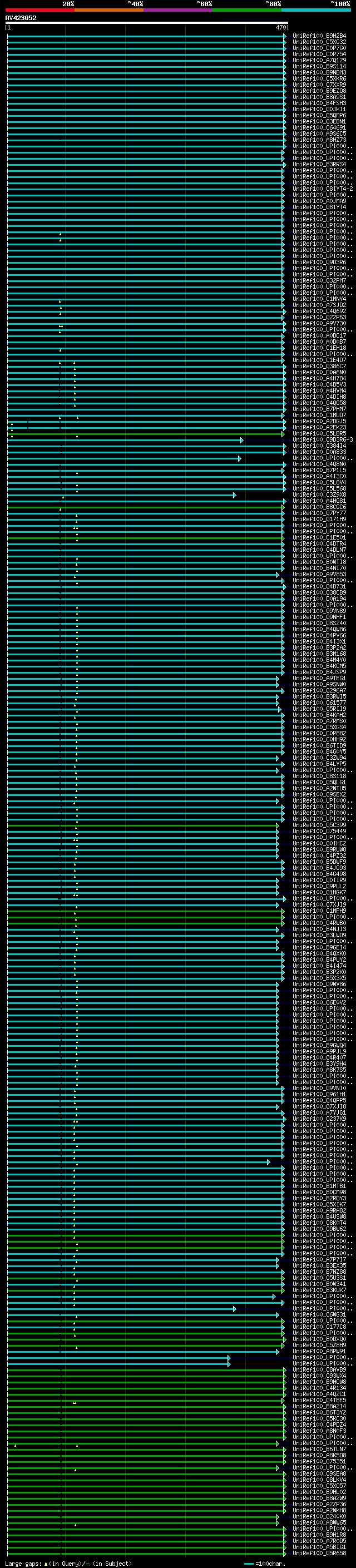Click hit label UniRef100_Q4DIH8
The width and height of the screenshot is (356, 1568).
(319, 397)
